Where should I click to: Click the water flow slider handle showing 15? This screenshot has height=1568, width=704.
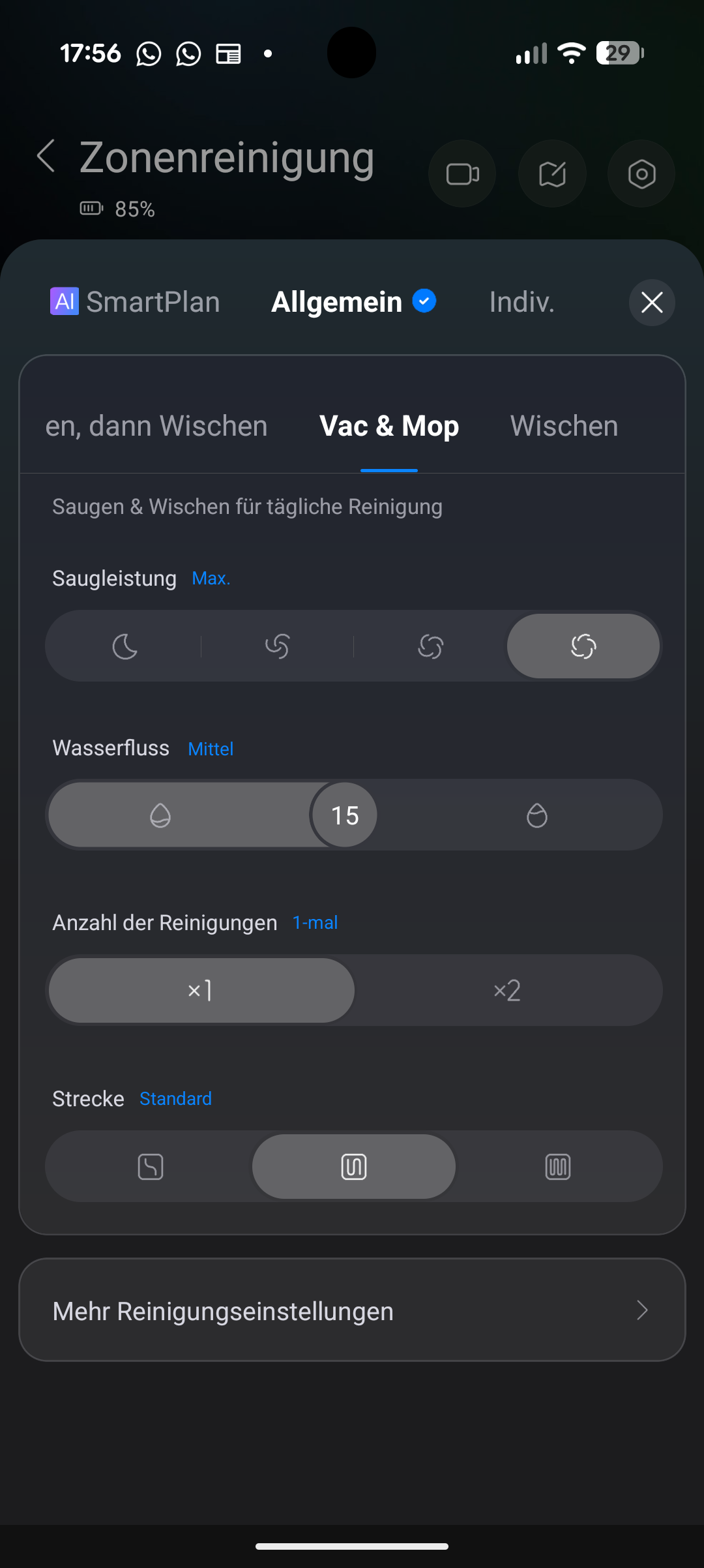(345, 815)
